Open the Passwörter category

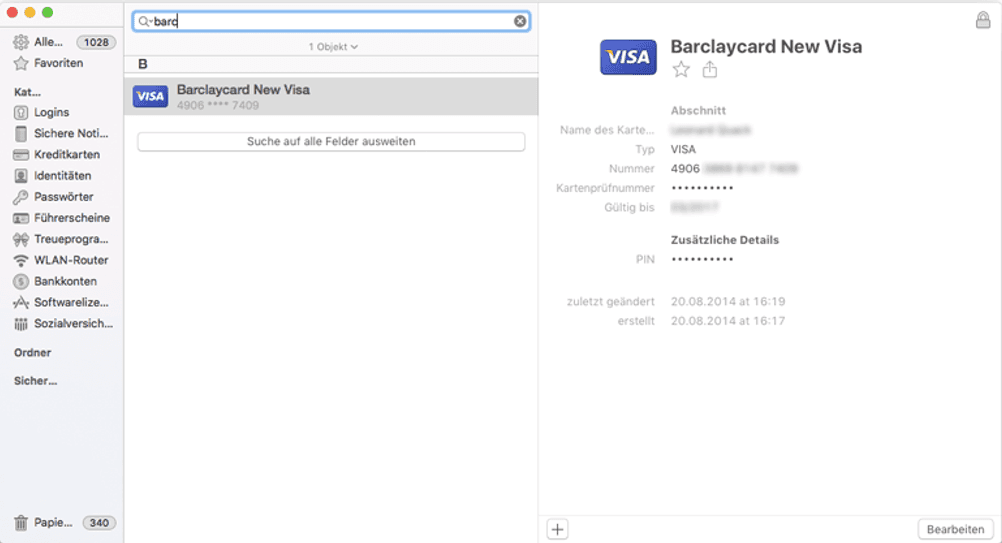64,197
